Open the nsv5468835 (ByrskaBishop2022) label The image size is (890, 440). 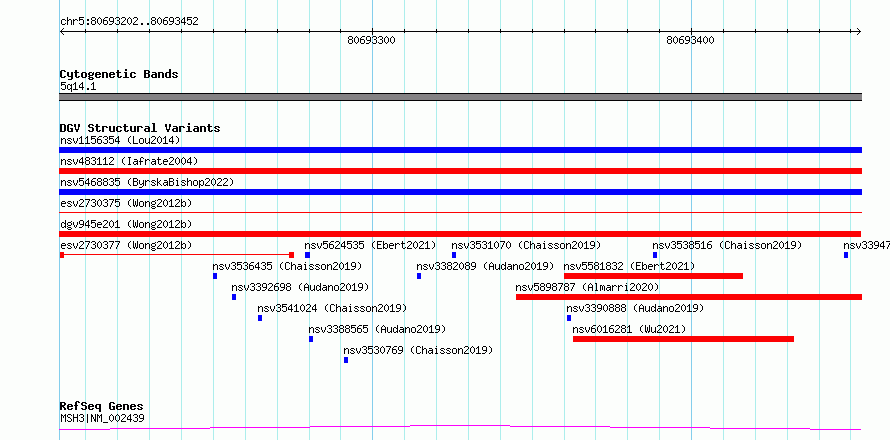click(147, 182)
